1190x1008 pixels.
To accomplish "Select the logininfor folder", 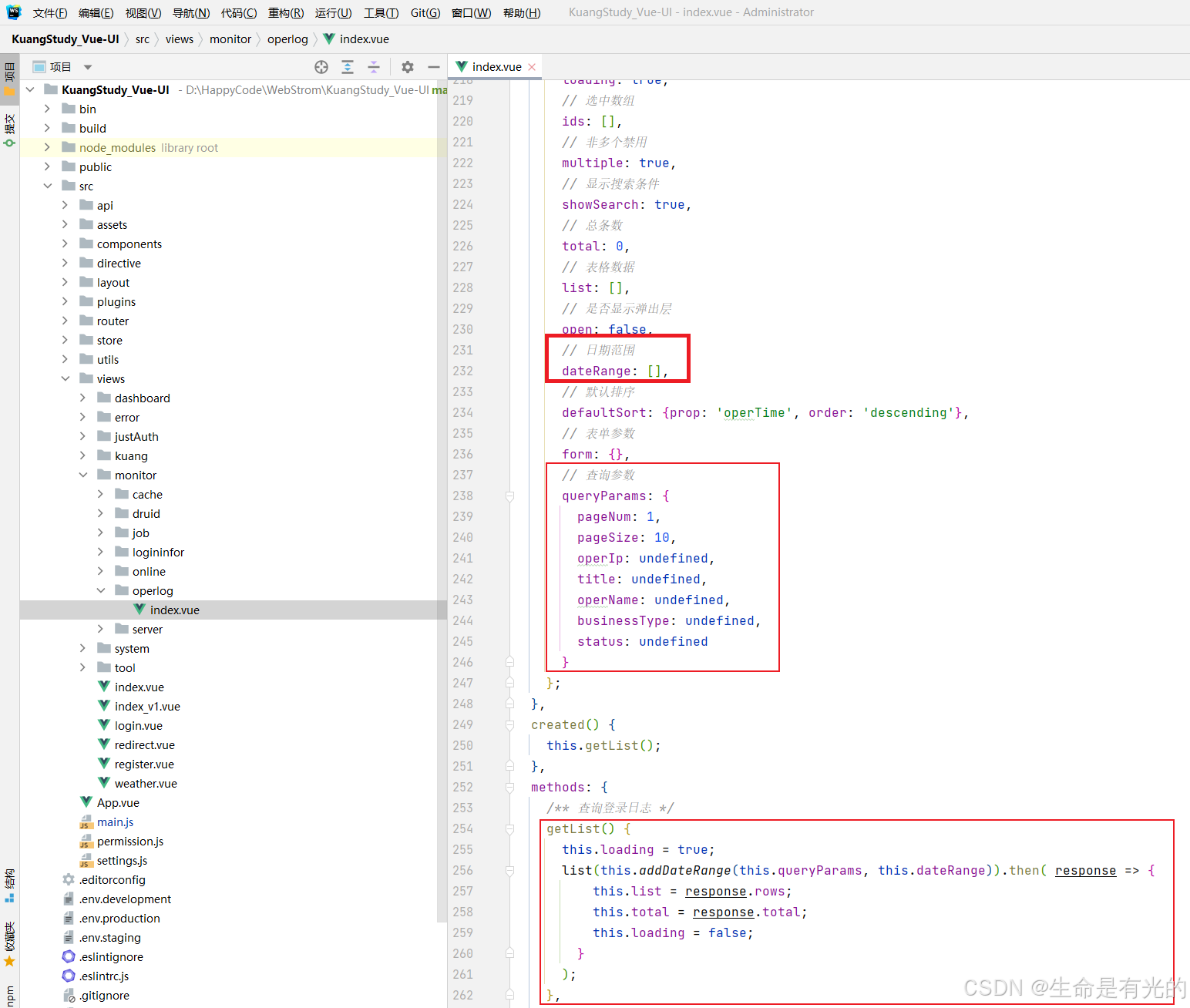I will click(x=150, y=553).
